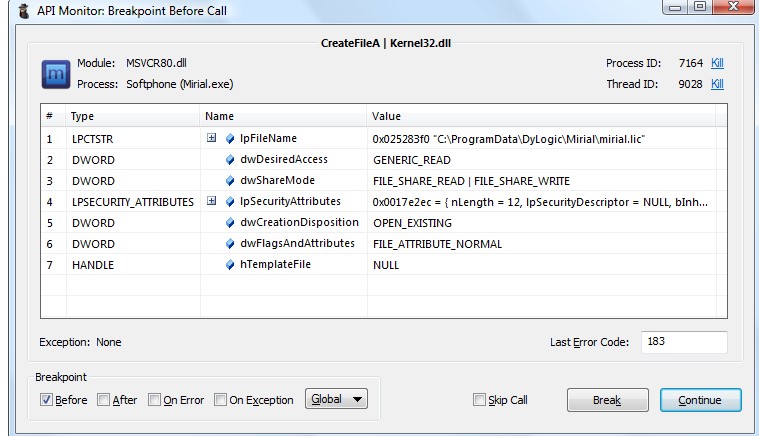Open the Global breakpoint scope dropdown

tap(336, 400)
